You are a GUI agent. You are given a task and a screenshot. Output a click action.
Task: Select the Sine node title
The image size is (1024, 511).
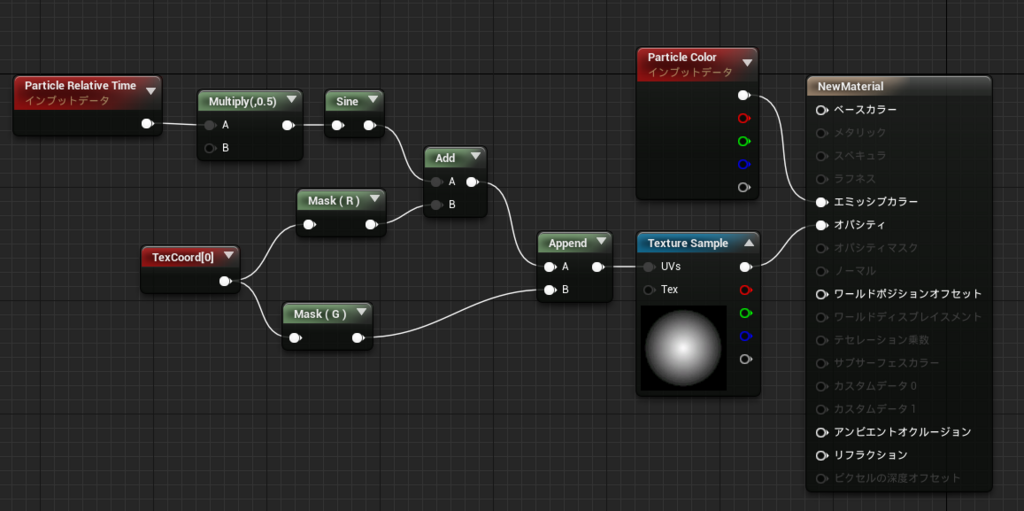click(347, 101)
